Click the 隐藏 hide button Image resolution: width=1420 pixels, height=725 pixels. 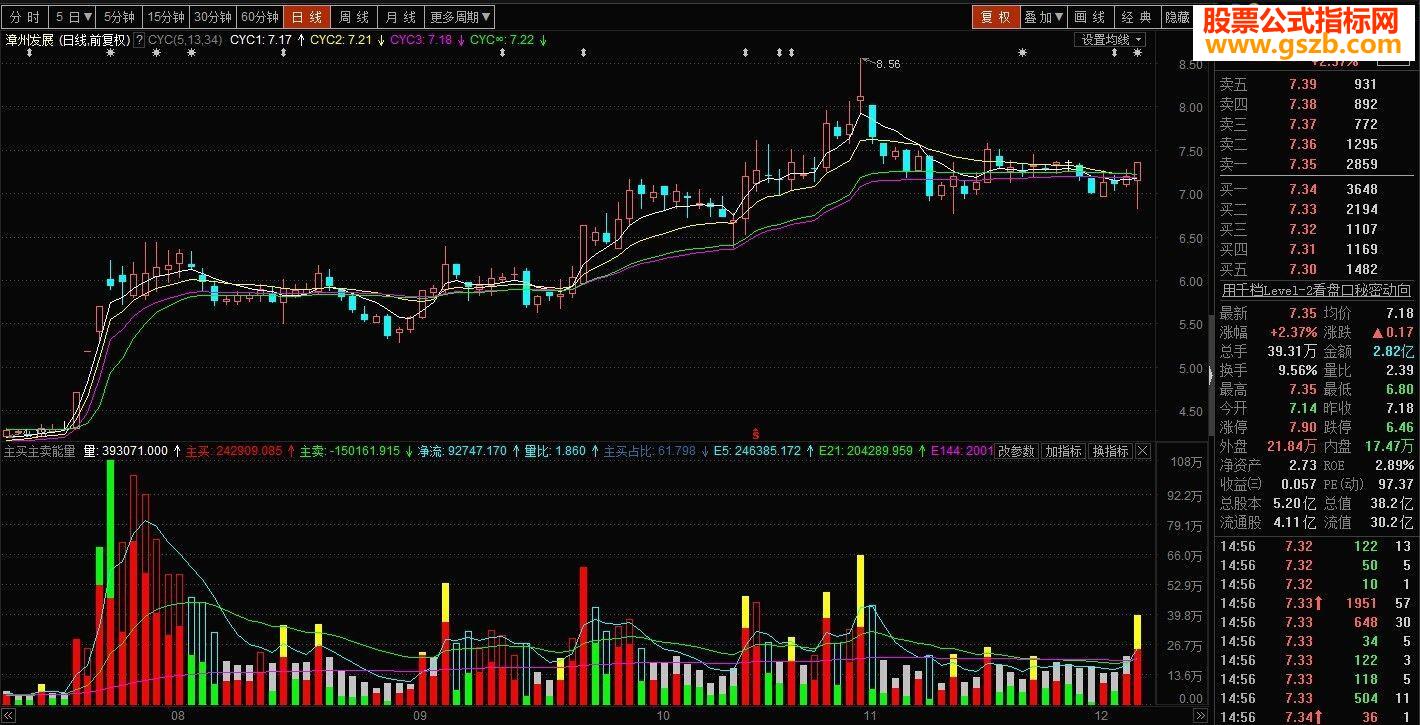click(x=1177, y=17)
